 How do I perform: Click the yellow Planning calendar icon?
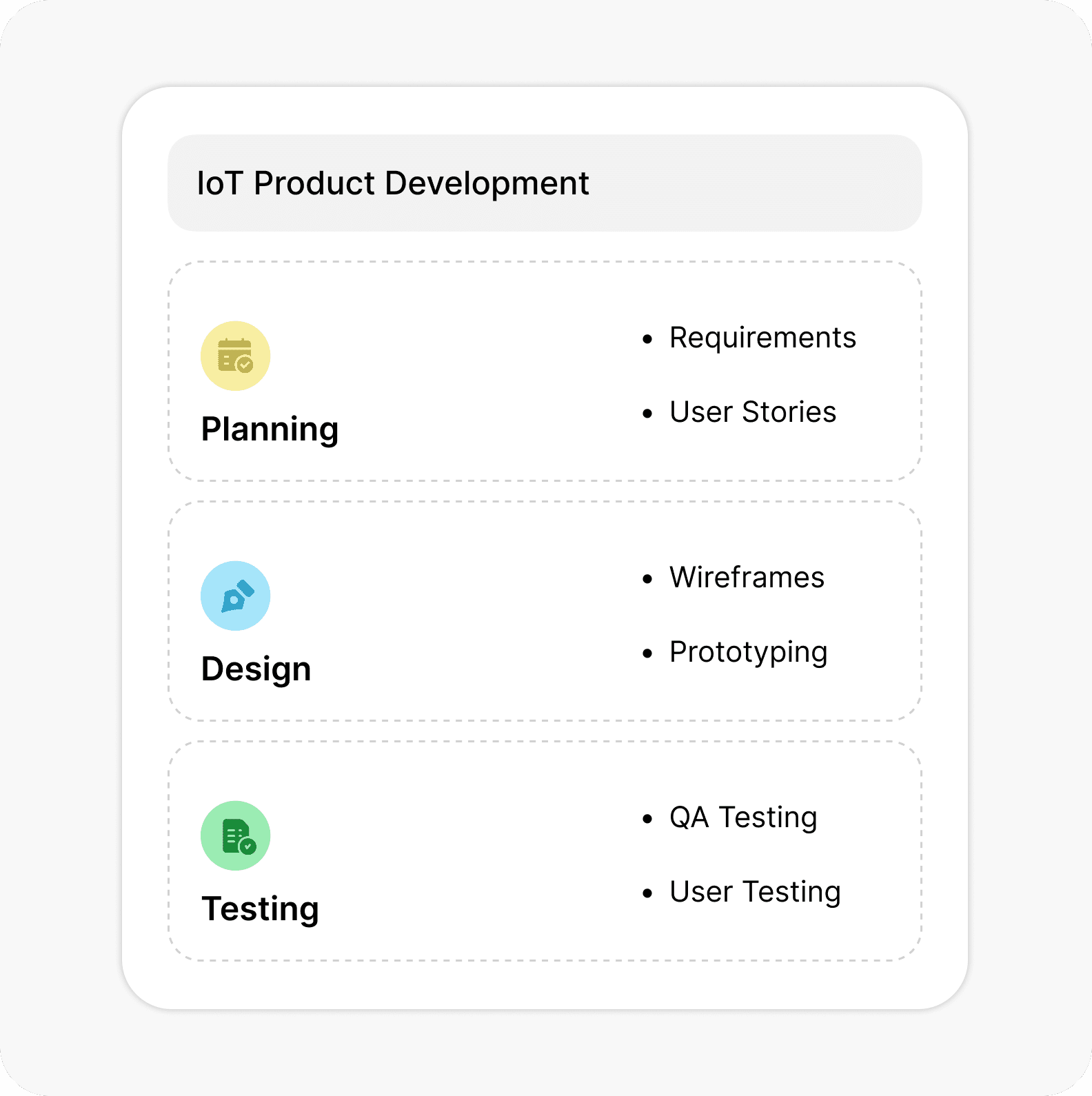click(235, 356)
